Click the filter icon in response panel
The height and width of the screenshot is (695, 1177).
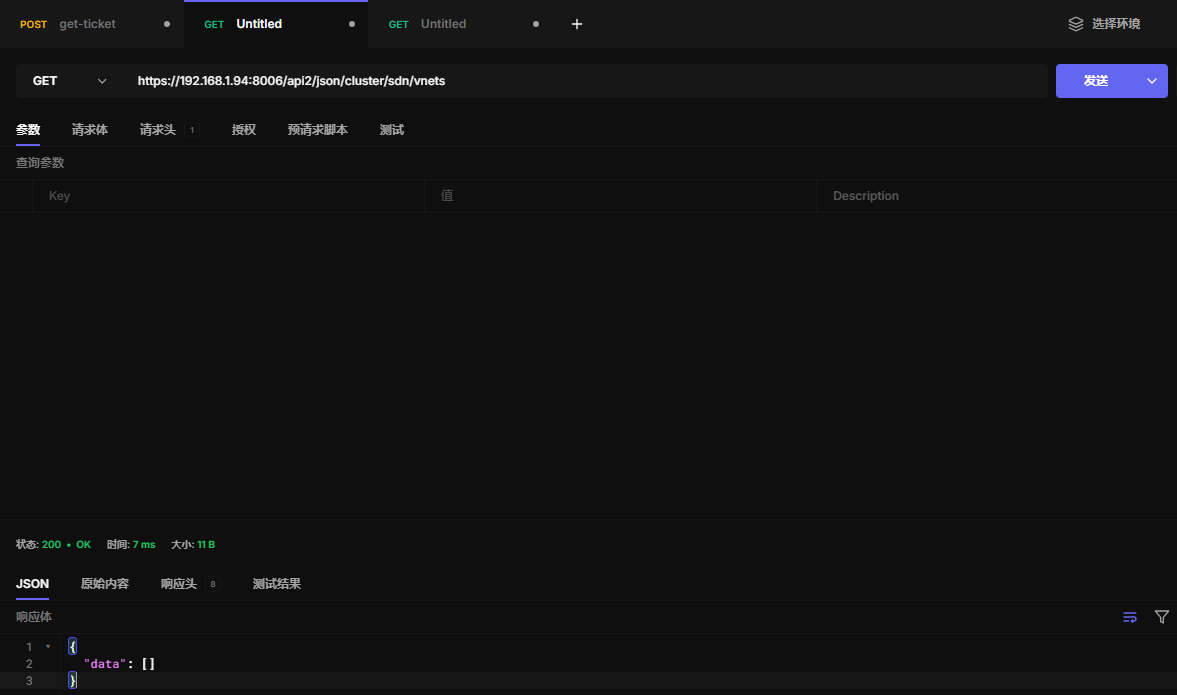click(1161, 617)
